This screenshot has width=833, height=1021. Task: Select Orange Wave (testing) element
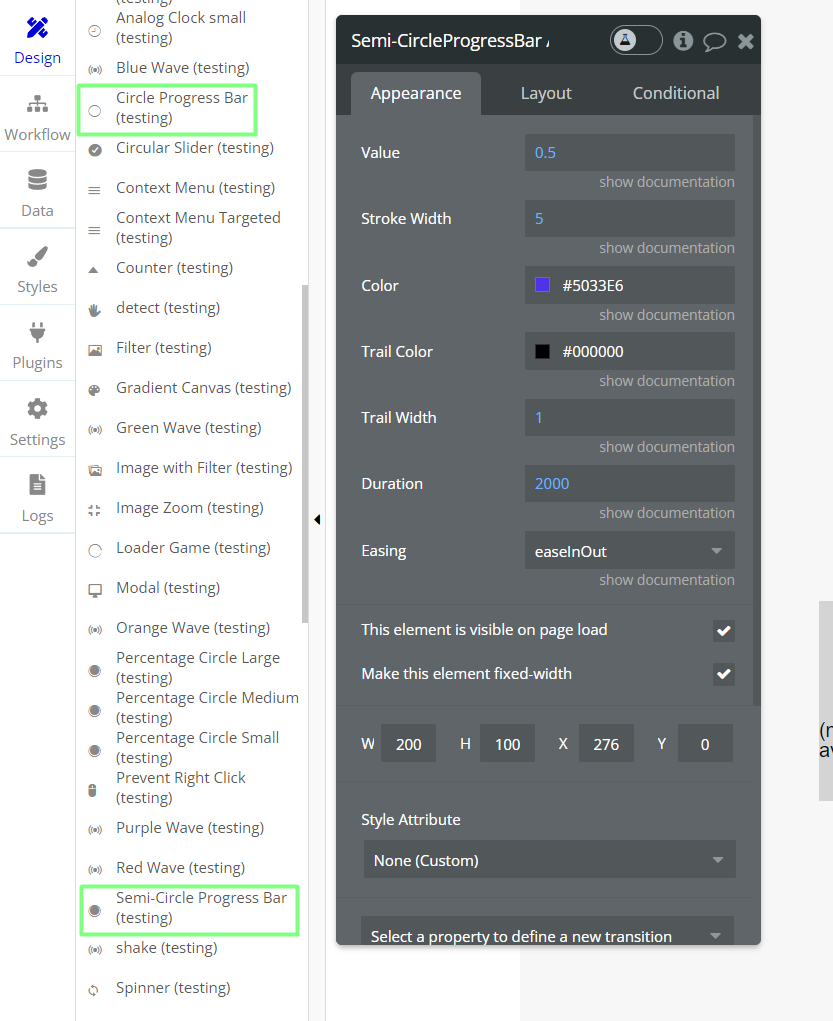tap(193, 628)
